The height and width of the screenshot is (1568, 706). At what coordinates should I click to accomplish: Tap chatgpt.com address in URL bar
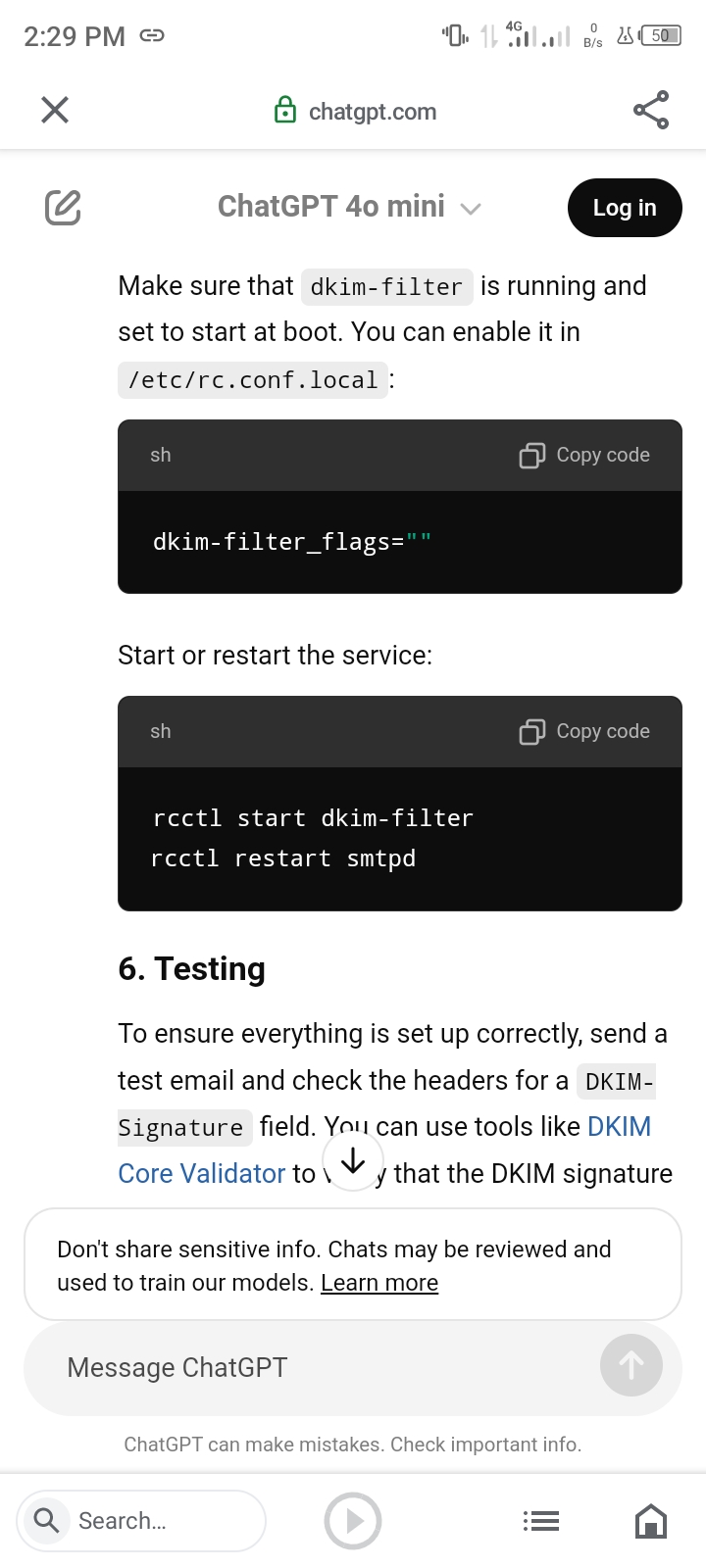tap(372, 112)
